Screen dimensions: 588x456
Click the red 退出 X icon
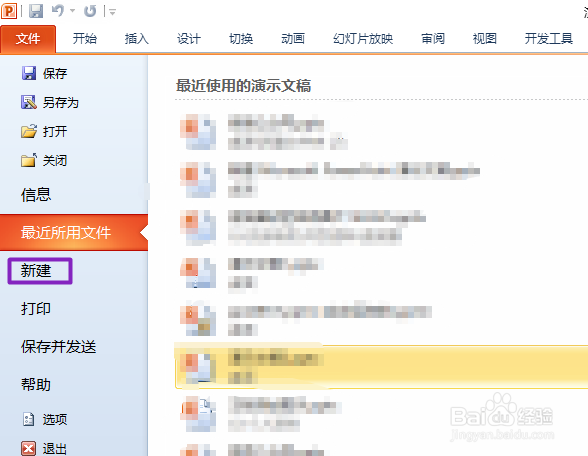29,448
